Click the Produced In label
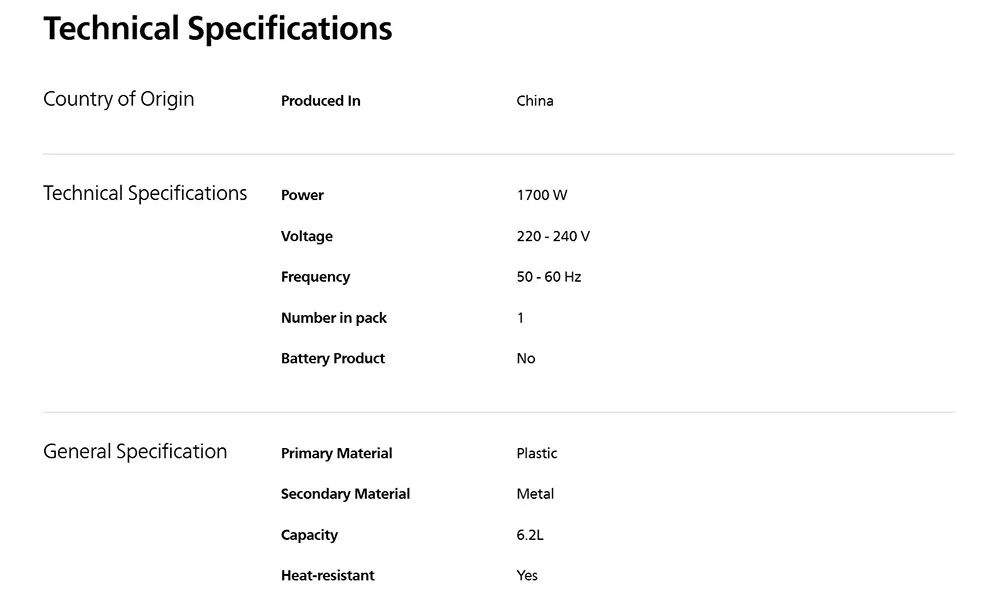This screenshot has height=593, width=995. [321, 101]
